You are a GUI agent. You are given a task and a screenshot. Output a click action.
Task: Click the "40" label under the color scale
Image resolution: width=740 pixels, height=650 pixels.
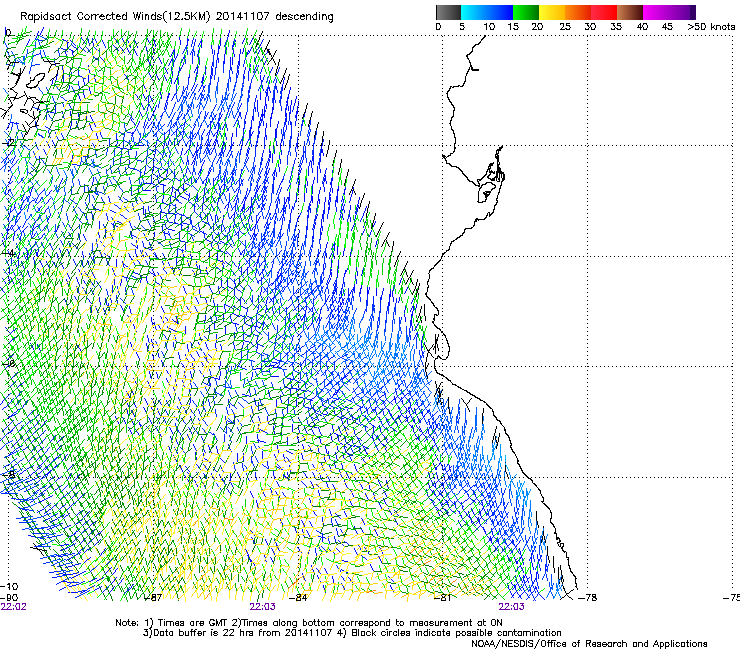coord(642,27)
